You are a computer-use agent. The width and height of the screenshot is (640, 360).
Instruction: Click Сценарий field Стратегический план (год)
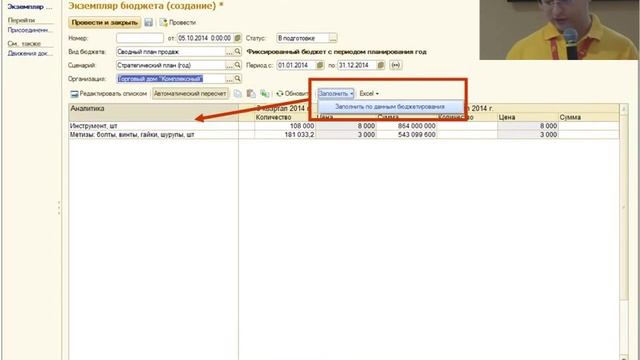coord(171,65)
